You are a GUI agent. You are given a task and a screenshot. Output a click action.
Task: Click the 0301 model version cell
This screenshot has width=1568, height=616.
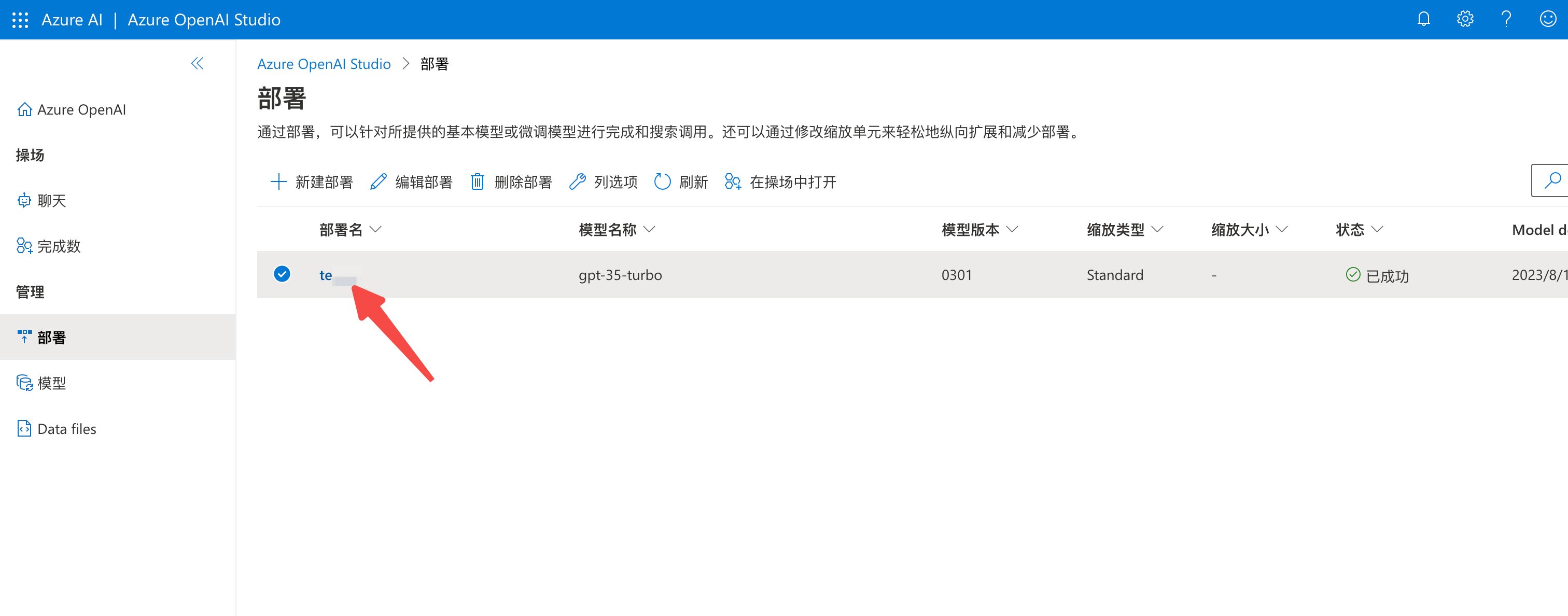[x=956, y=275]
